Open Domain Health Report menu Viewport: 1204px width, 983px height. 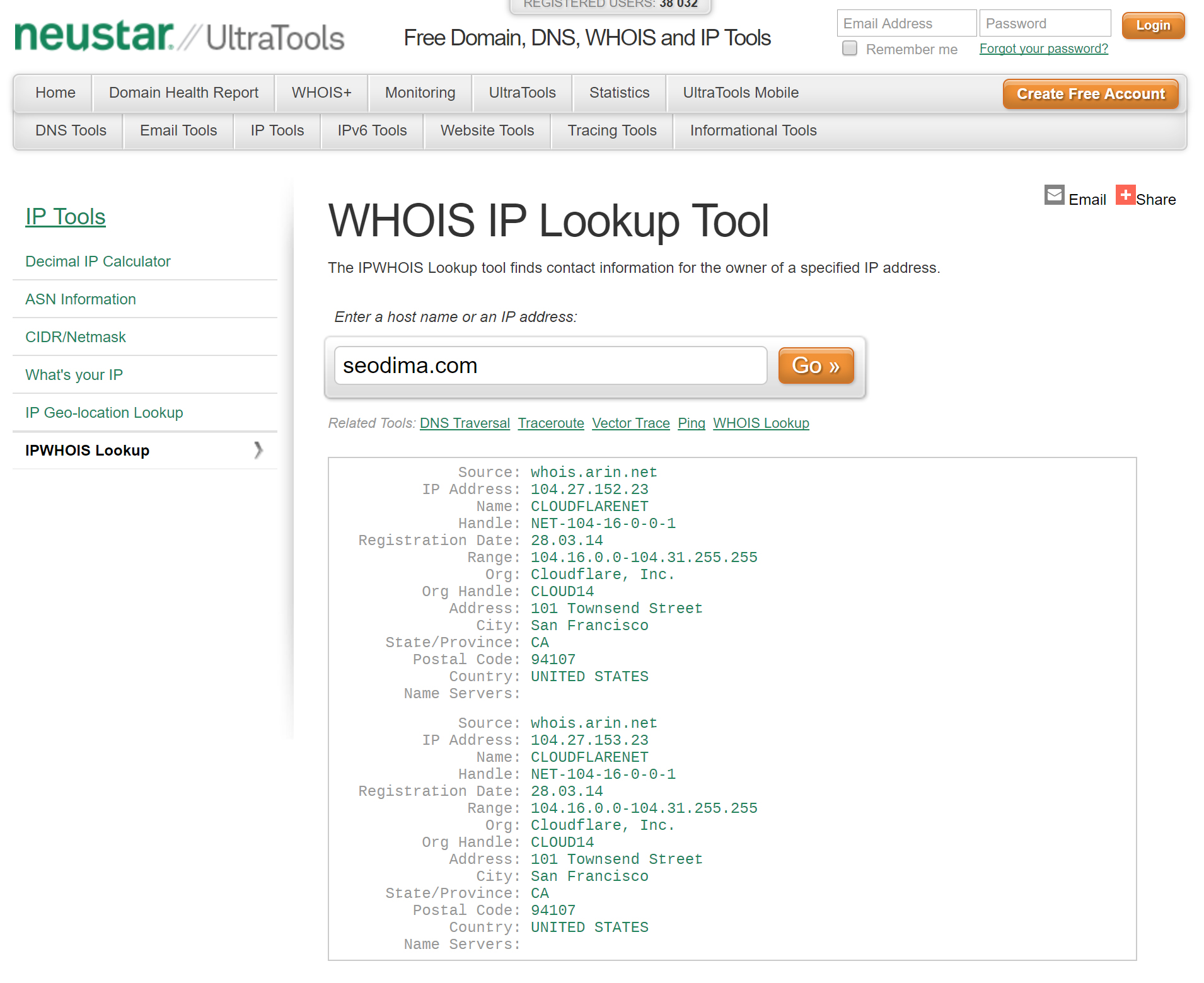click(183, 93)
